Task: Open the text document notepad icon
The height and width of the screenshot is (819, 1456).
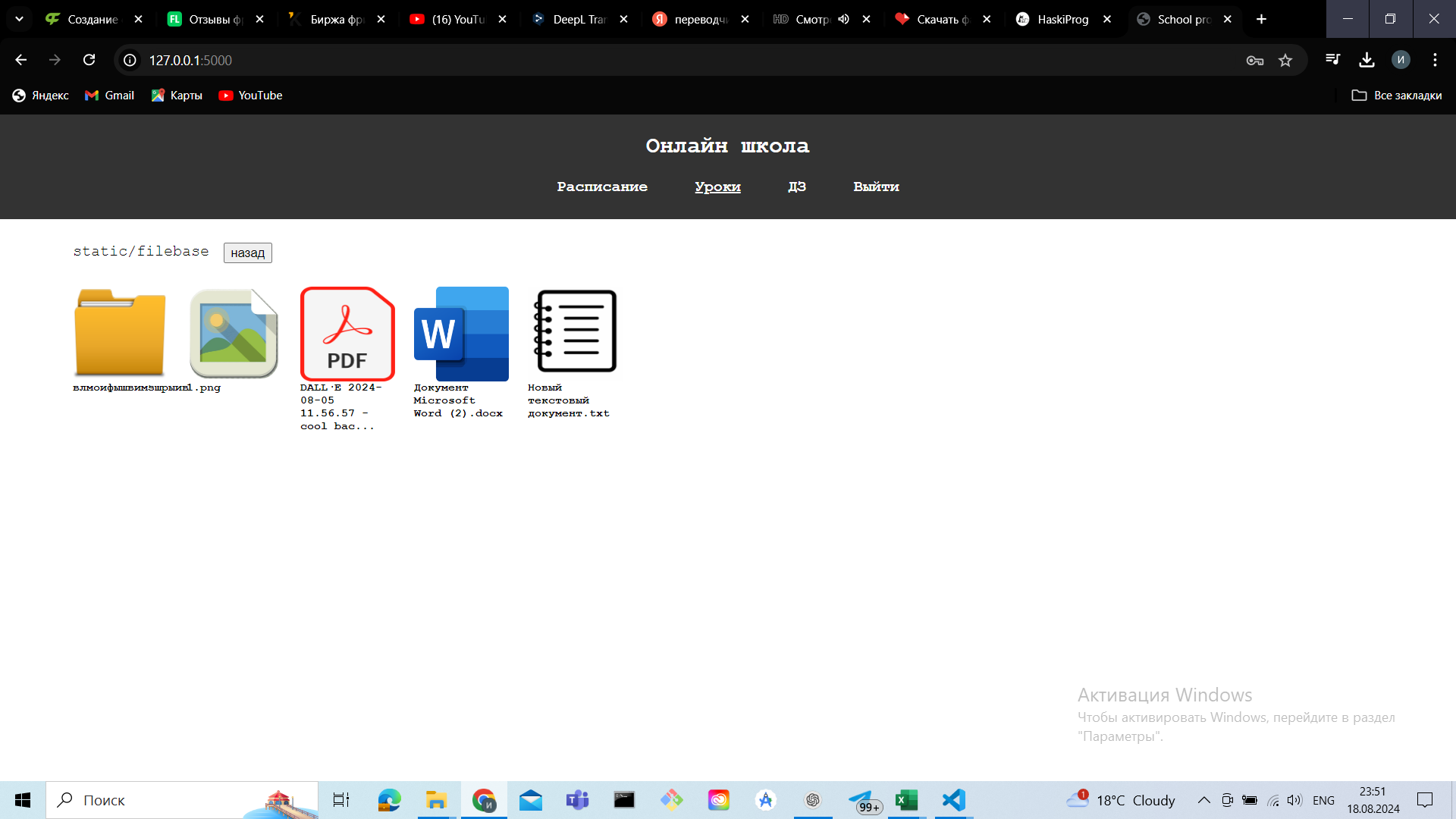Action: click(575, 331)
